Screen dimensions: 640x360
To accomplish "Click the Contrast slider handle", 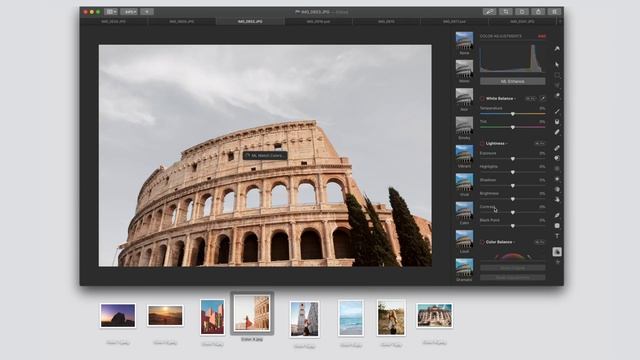I will 513,213.
